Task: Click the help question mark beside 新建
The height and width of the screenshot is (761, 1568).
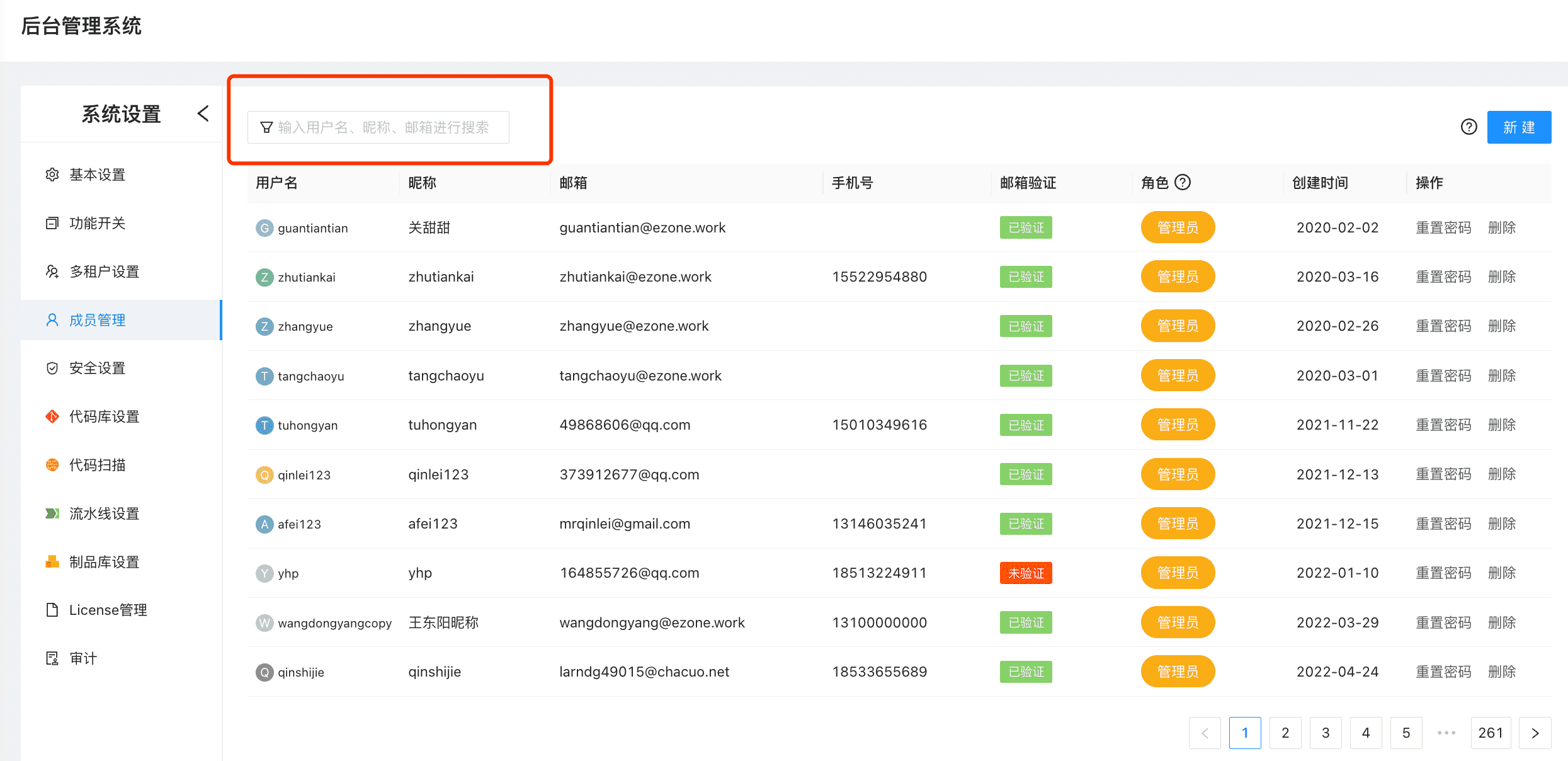Action: pos(1469,127)
